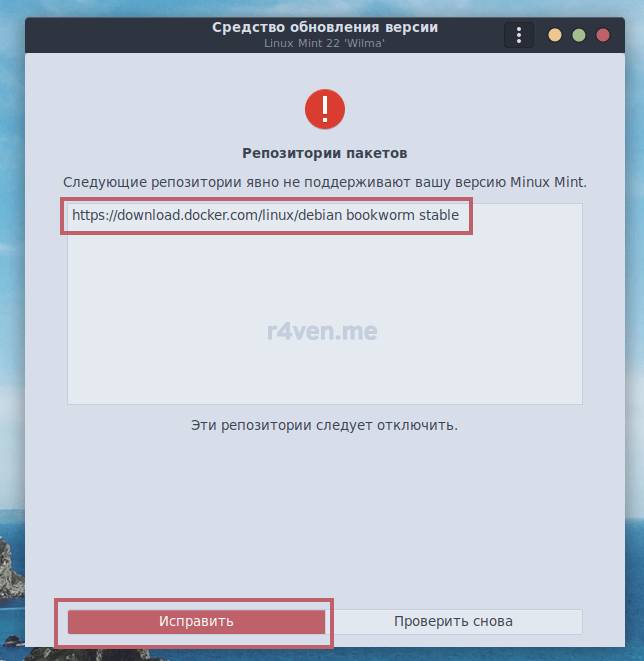Click Проверить снова to recheck
This screenshot has height=661, width=644.
[453, 621]
